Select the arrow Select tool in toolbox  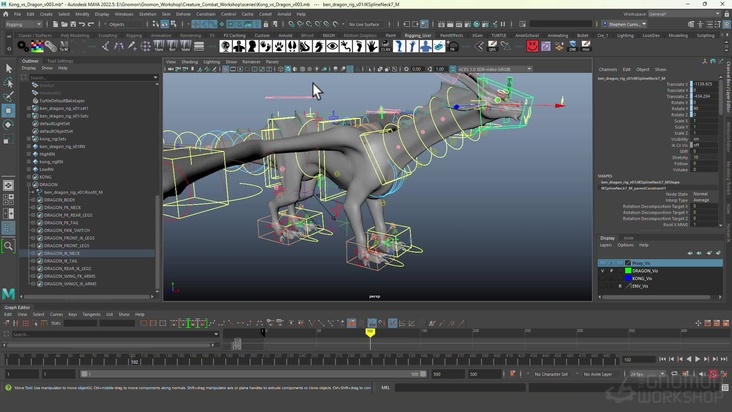(x=8, y=68)
